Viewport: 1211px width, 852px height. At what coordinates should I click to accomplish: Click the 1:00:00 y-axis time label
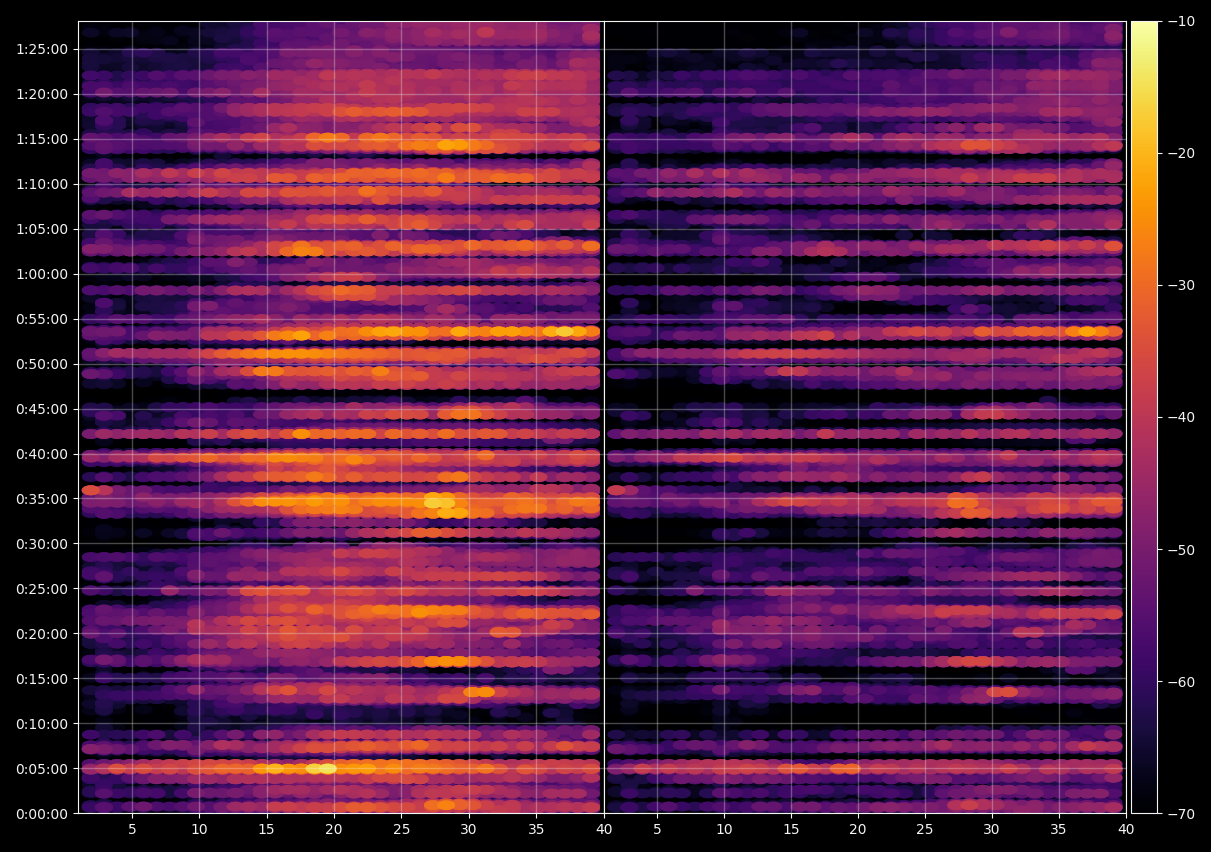[42, 274]
